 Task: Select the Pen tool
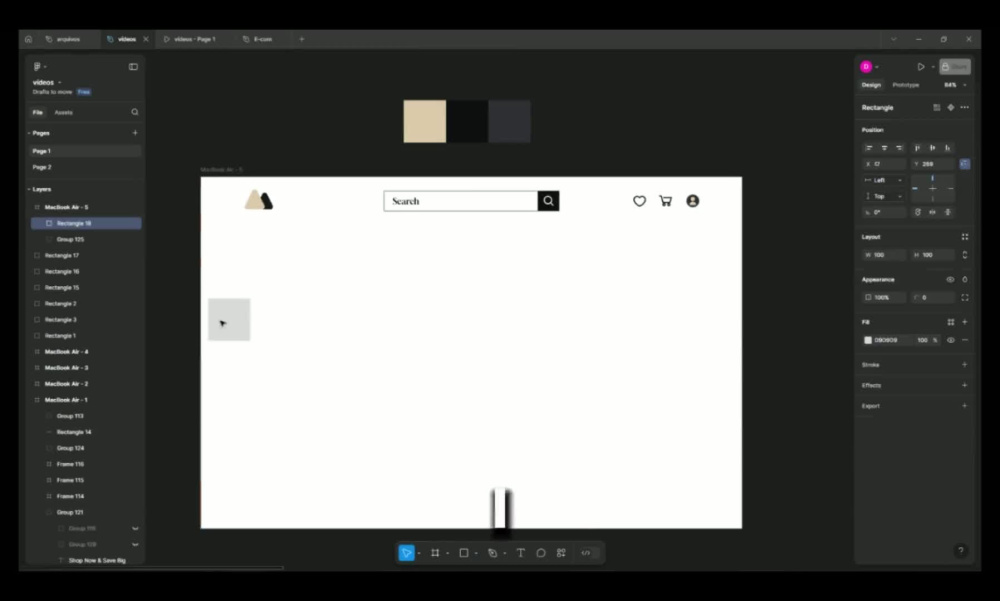[x=492, y=553]
